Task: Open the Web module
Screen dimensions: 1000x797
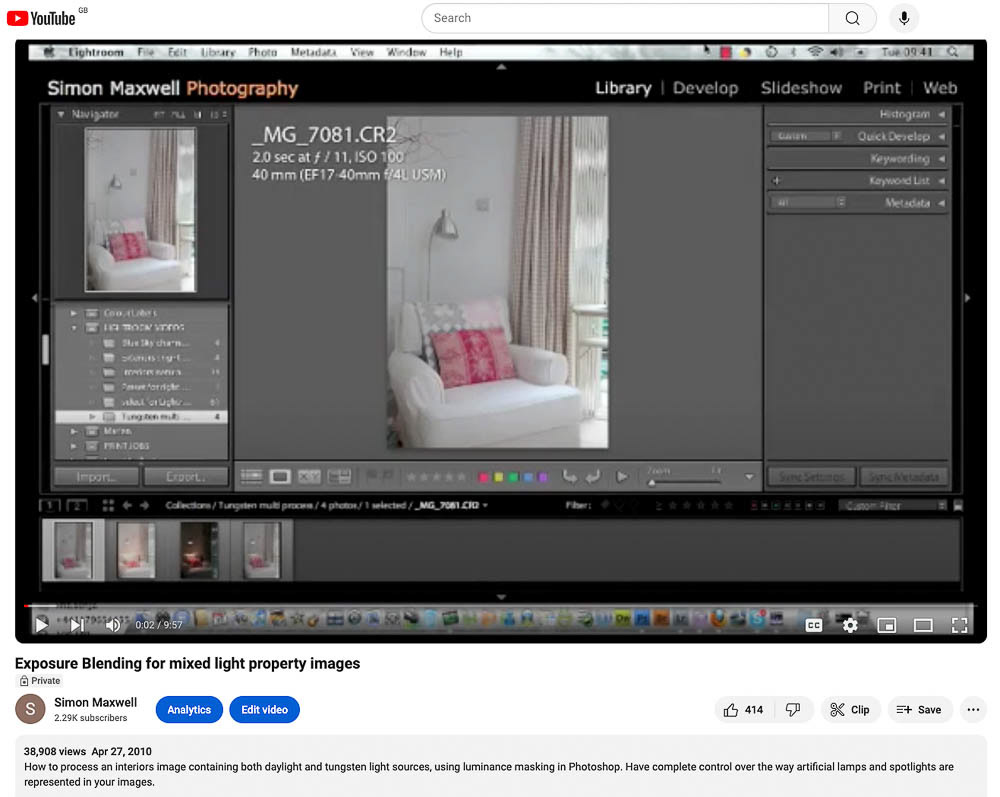Action: coord(940,88)
